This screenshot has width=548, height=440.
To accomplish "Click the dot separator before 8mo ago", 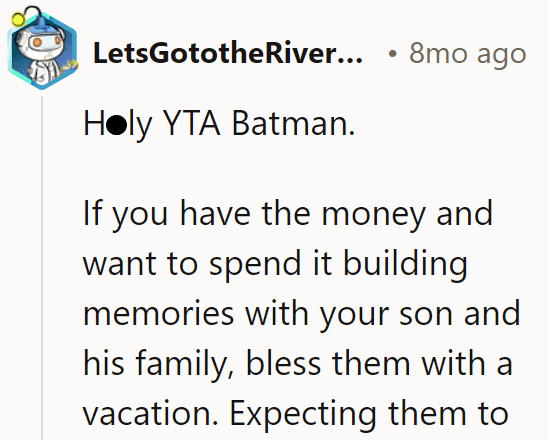I will point(393,54).
